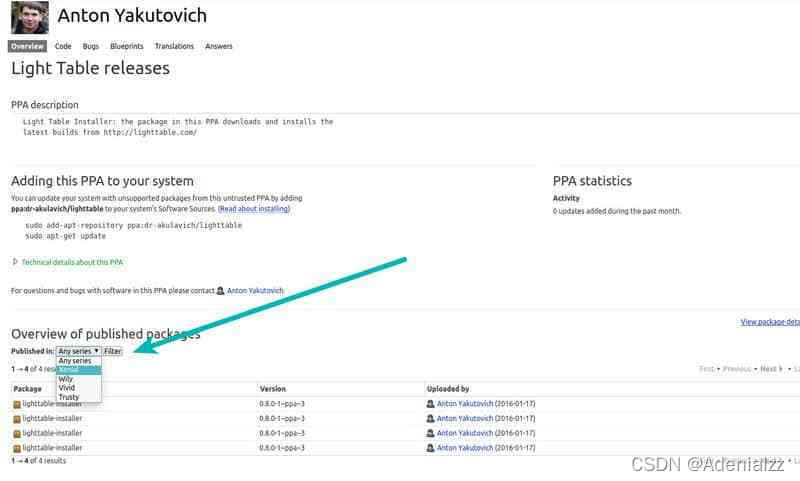Click package icon in second lighttable-installer row
Image resolution: width=800 pixels, height=481 pixels.
17,419
